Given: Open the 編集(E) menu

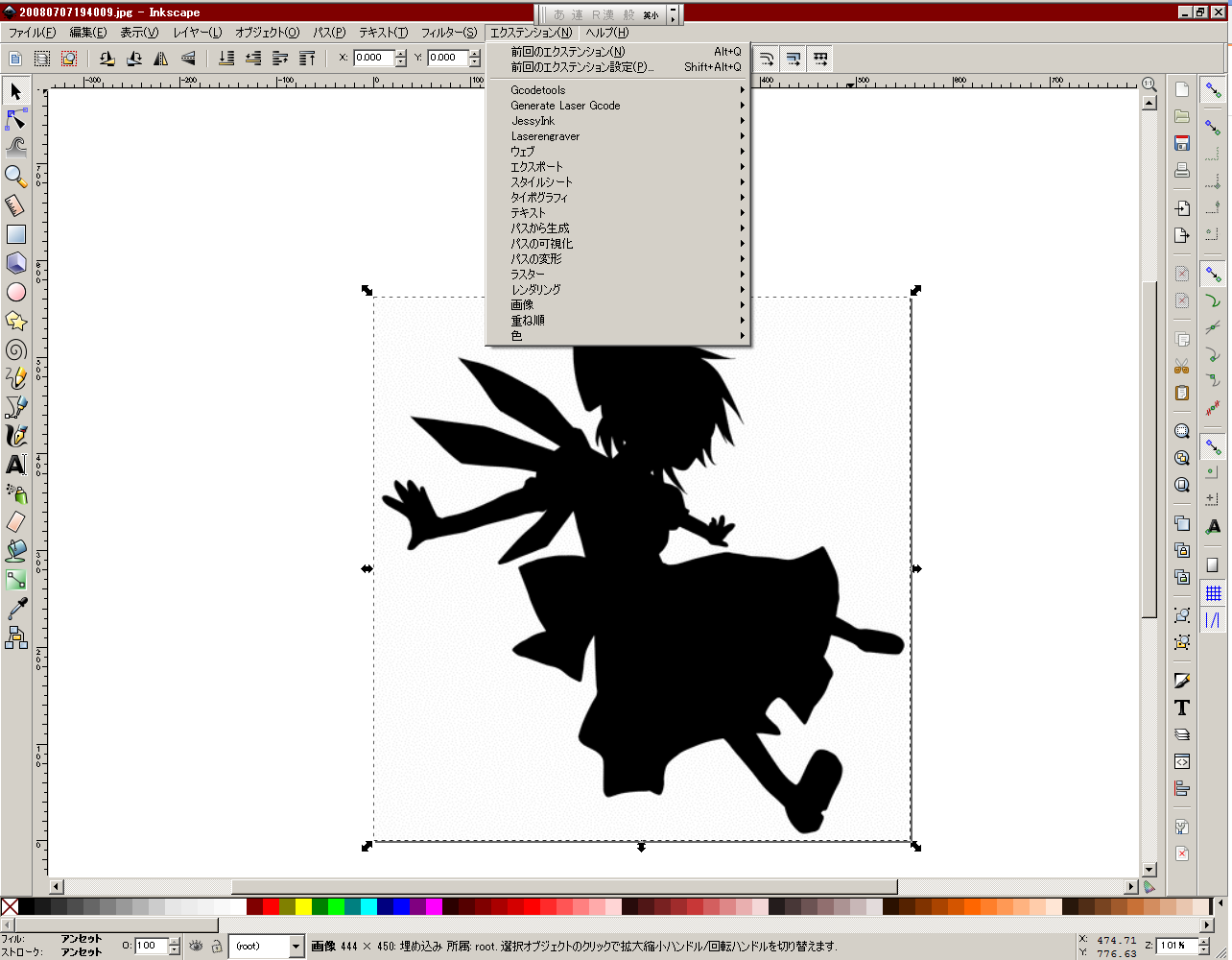Looking at the screenshot, I should click(x=88, y=33).
